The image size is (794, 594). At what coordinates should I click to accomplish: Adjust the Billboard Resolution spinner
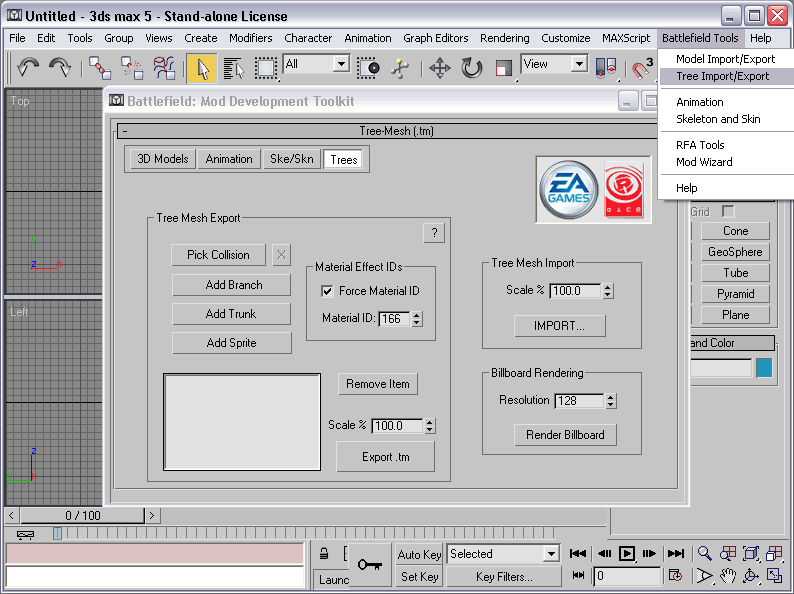611,401
